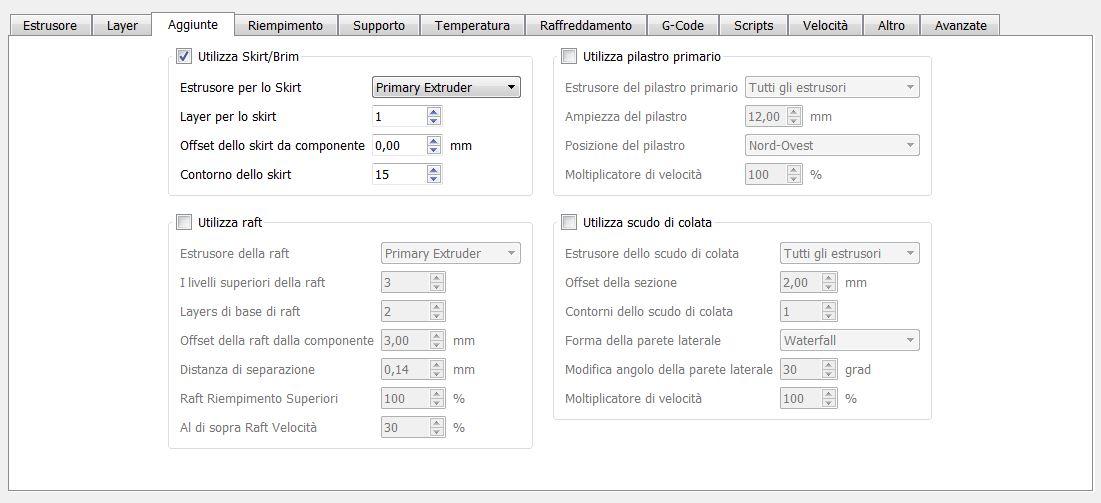The width and height of the screenshot is (1101, 503).
Task: Increase Contorno dello skirt value
Action: [433, 170]
